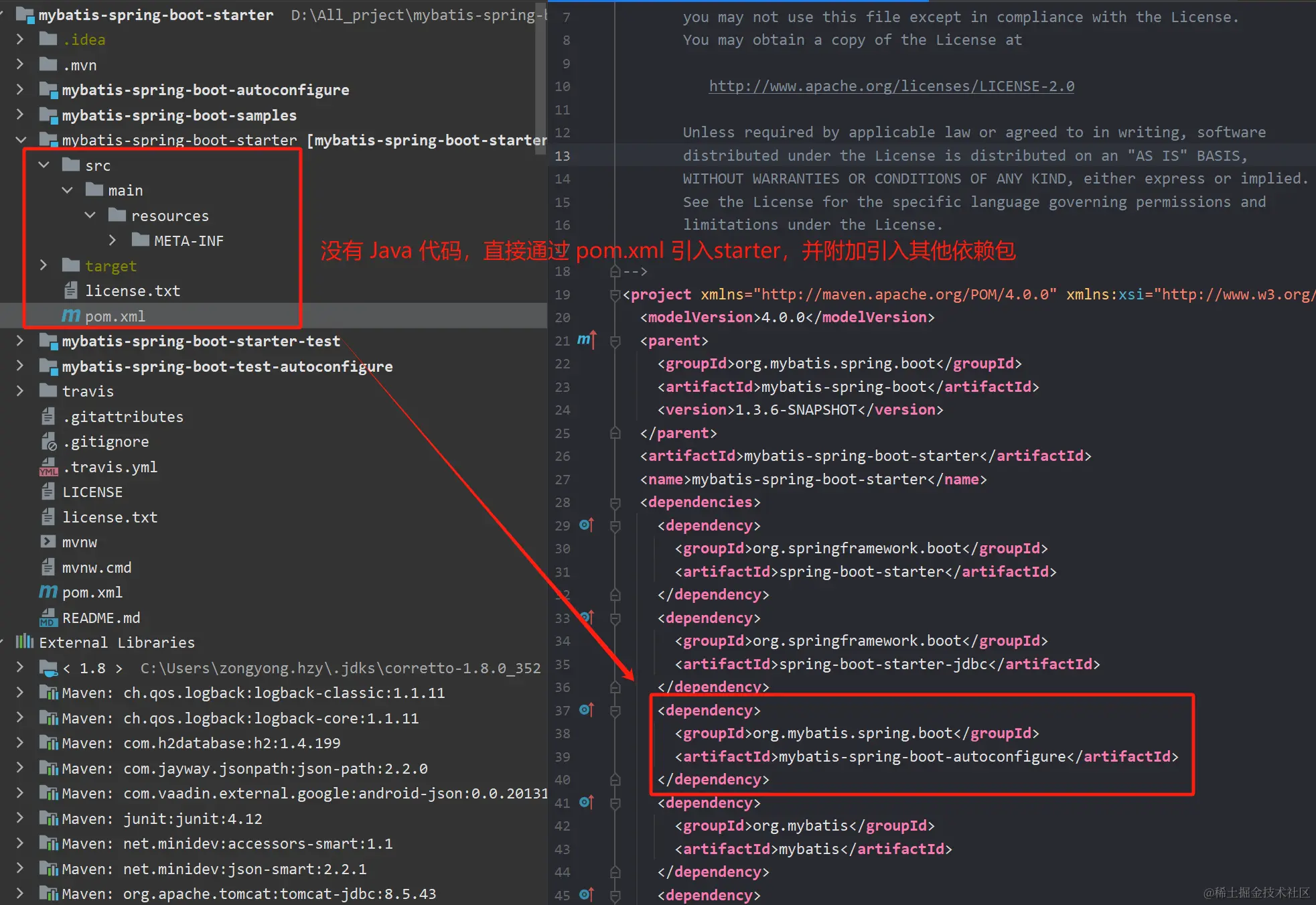The width and height of the screenshot is (1316, 905).
Task: Expand mybatis-spring-boot-starter-test module
Action: coord(20,341)
